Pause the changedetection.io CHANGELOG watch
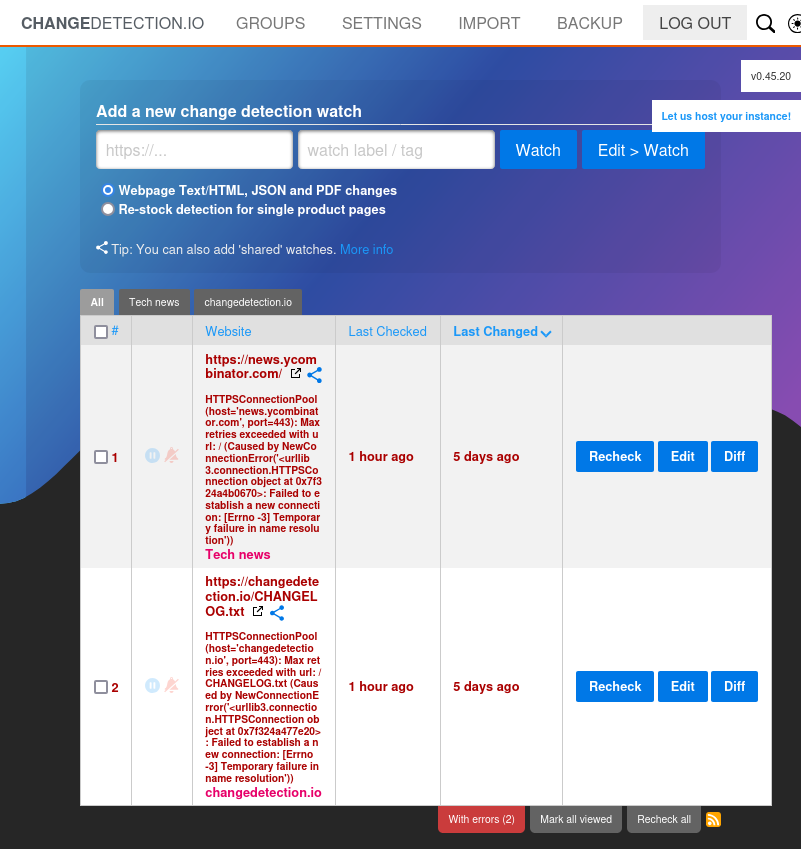The image size is (801, 849). tap(152, 686)
